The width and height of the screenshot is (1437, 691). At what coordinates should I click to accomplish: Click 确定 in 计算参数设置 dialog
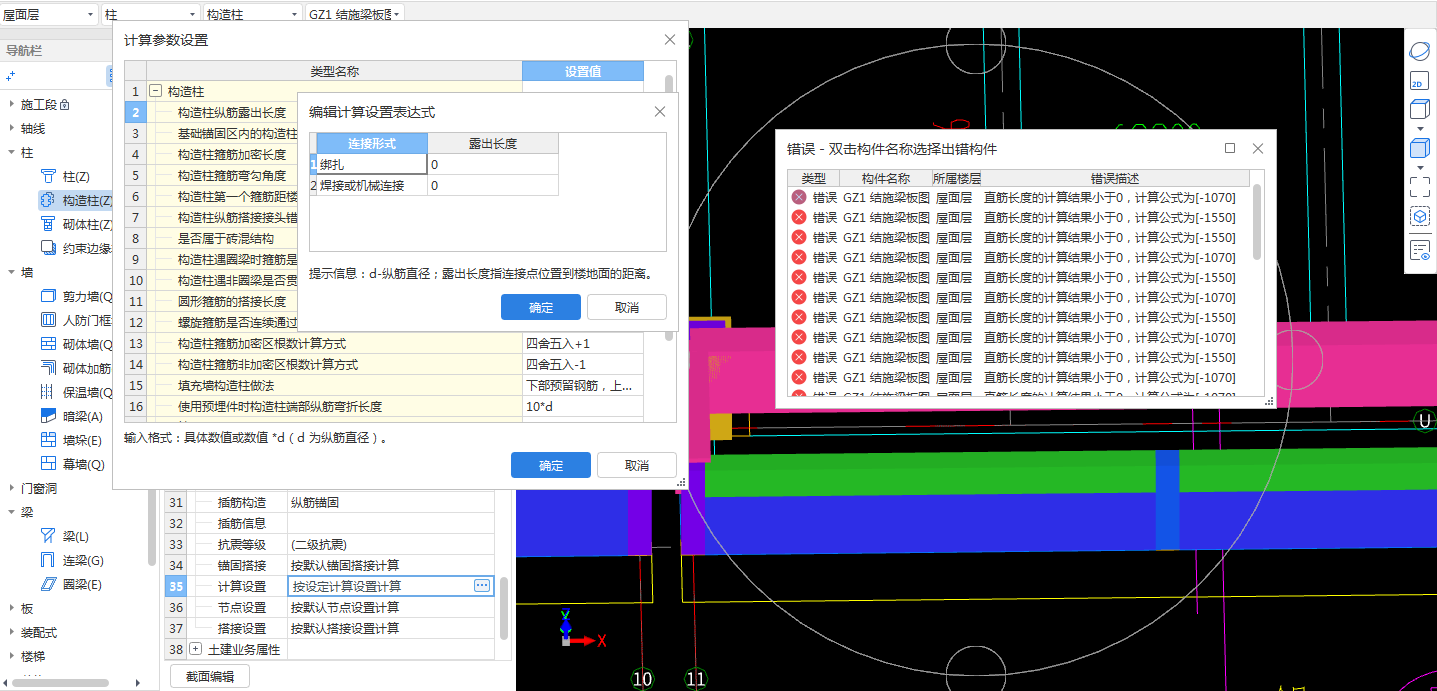(550, 466)
